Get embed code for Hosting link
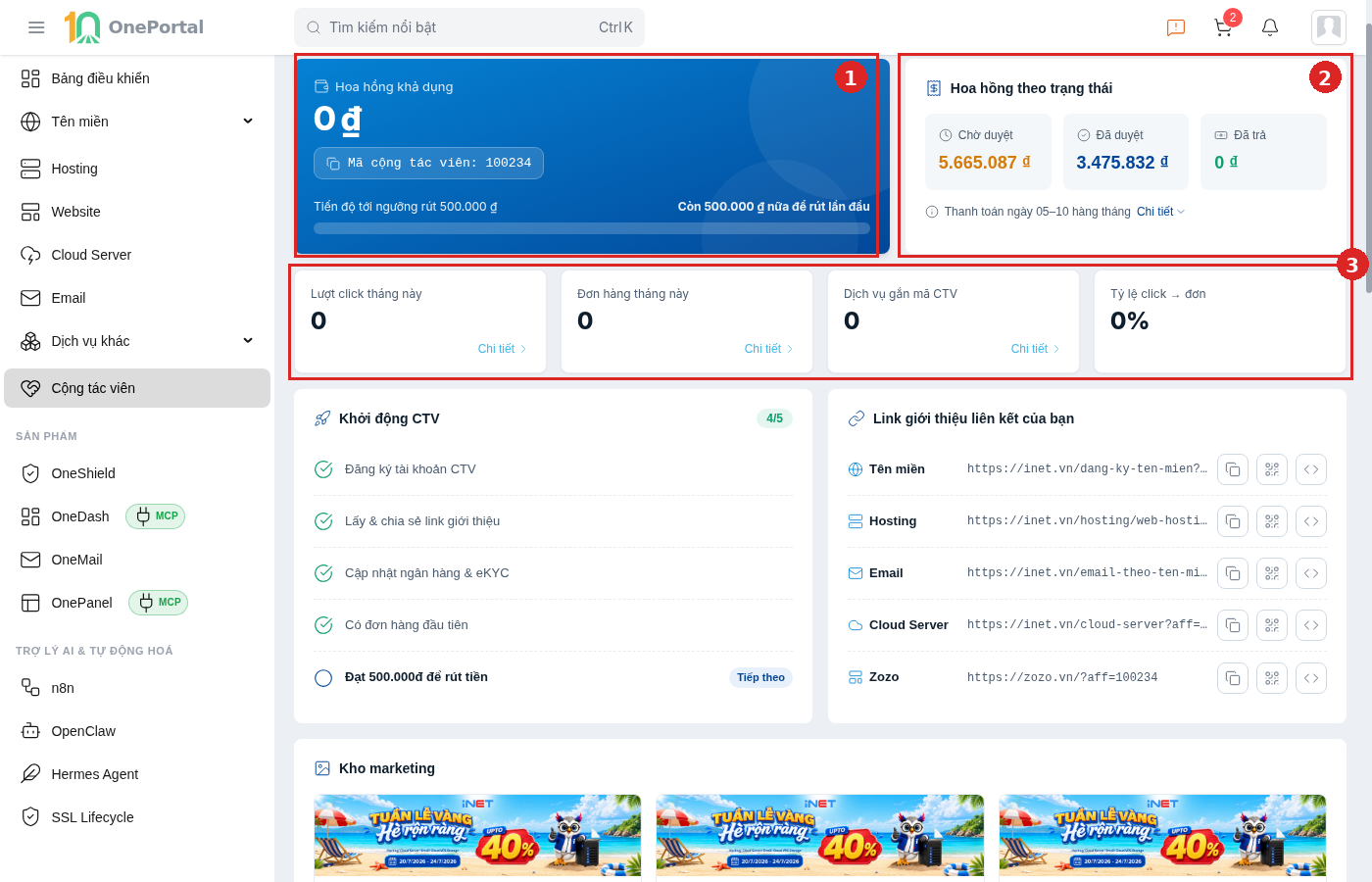This screenshot has width=1372, height=882. click(x=1311, y=521)
